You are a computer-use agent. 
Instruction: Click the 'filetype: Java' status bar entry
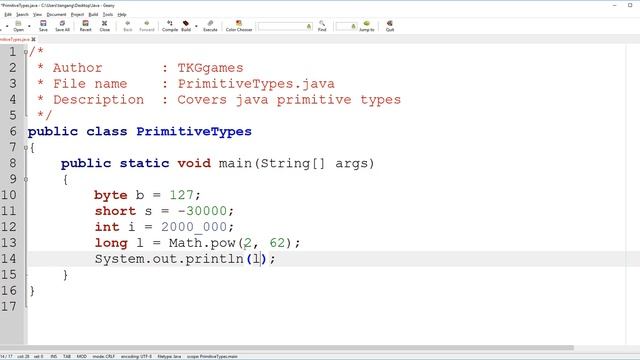click(169, 356)
